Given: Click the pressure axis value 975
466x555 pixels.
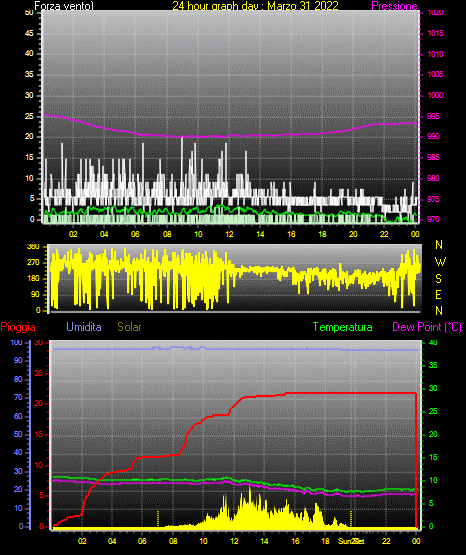Looking at the screenshot, I should point(433,199).
